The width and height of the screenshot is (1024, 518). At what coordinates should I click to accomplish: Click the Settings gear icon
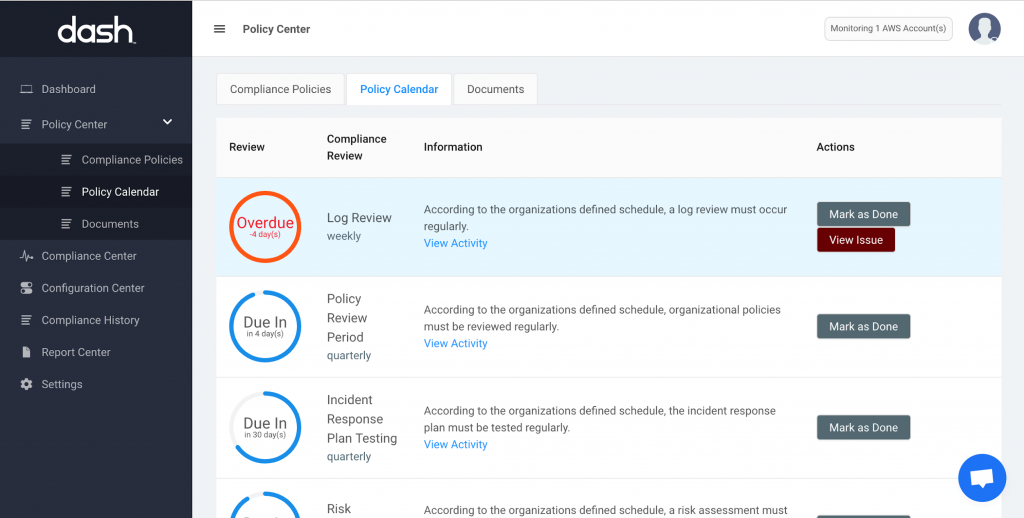pos(26,384)
